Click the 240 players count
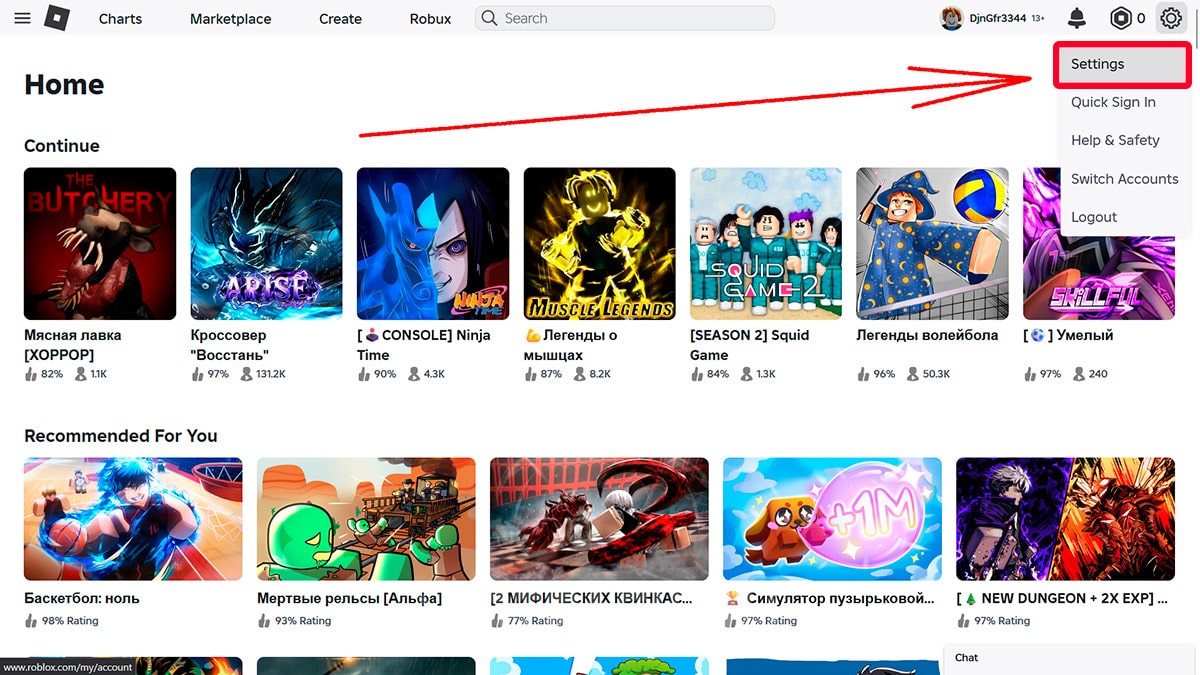The height and width of the screenshot is (675, 1200). point(1098,374)
